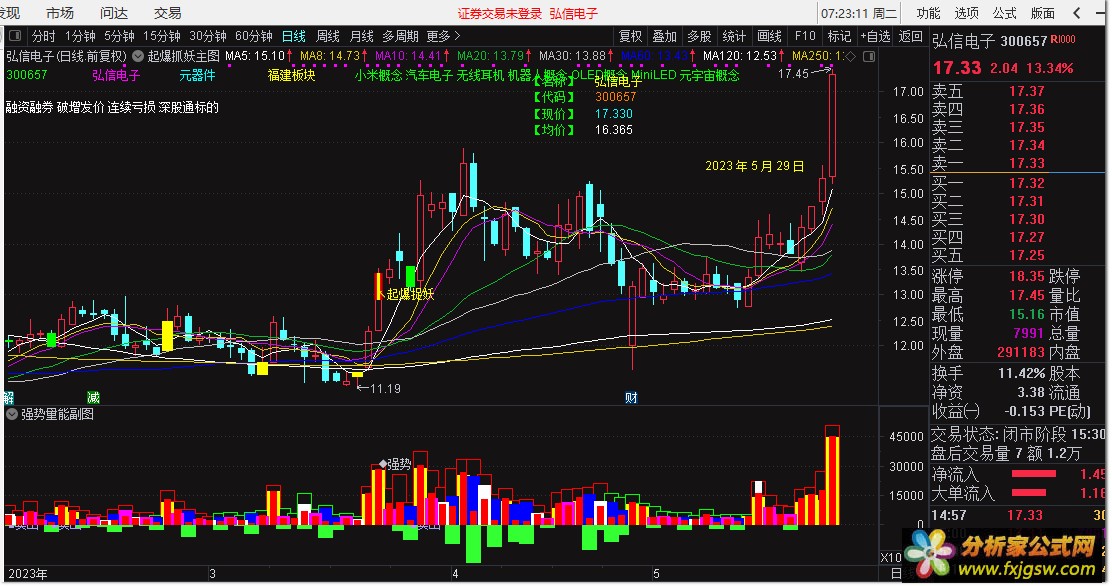This screenshot has height=586, width=1112.
Task: Select the 日线 daily period tab
Action: click(x=294, y=35)
